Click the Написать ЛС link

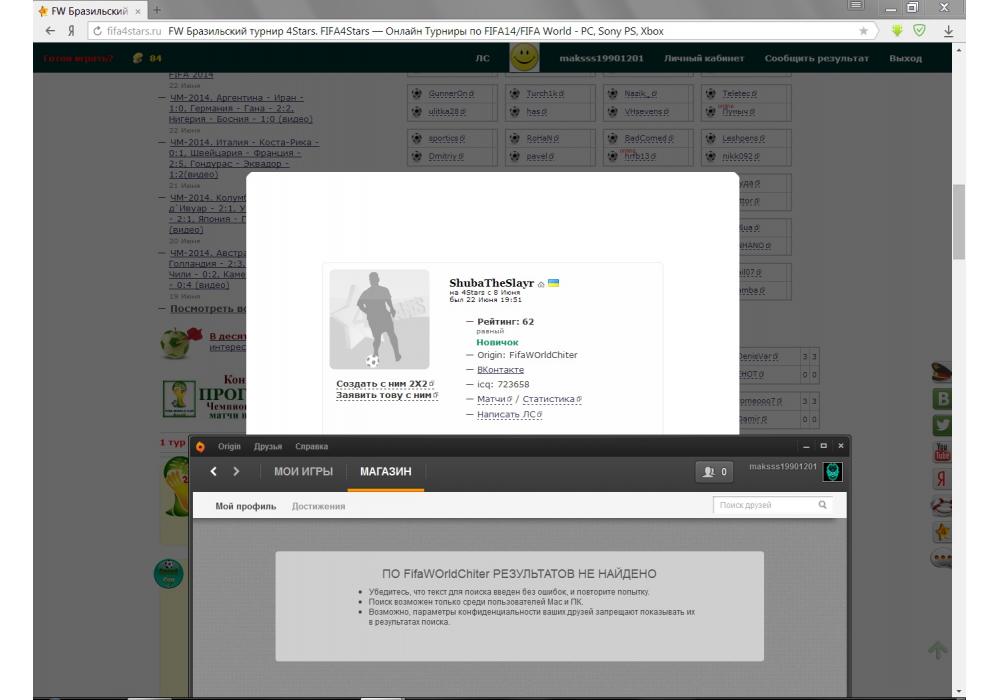coord(507,414)
